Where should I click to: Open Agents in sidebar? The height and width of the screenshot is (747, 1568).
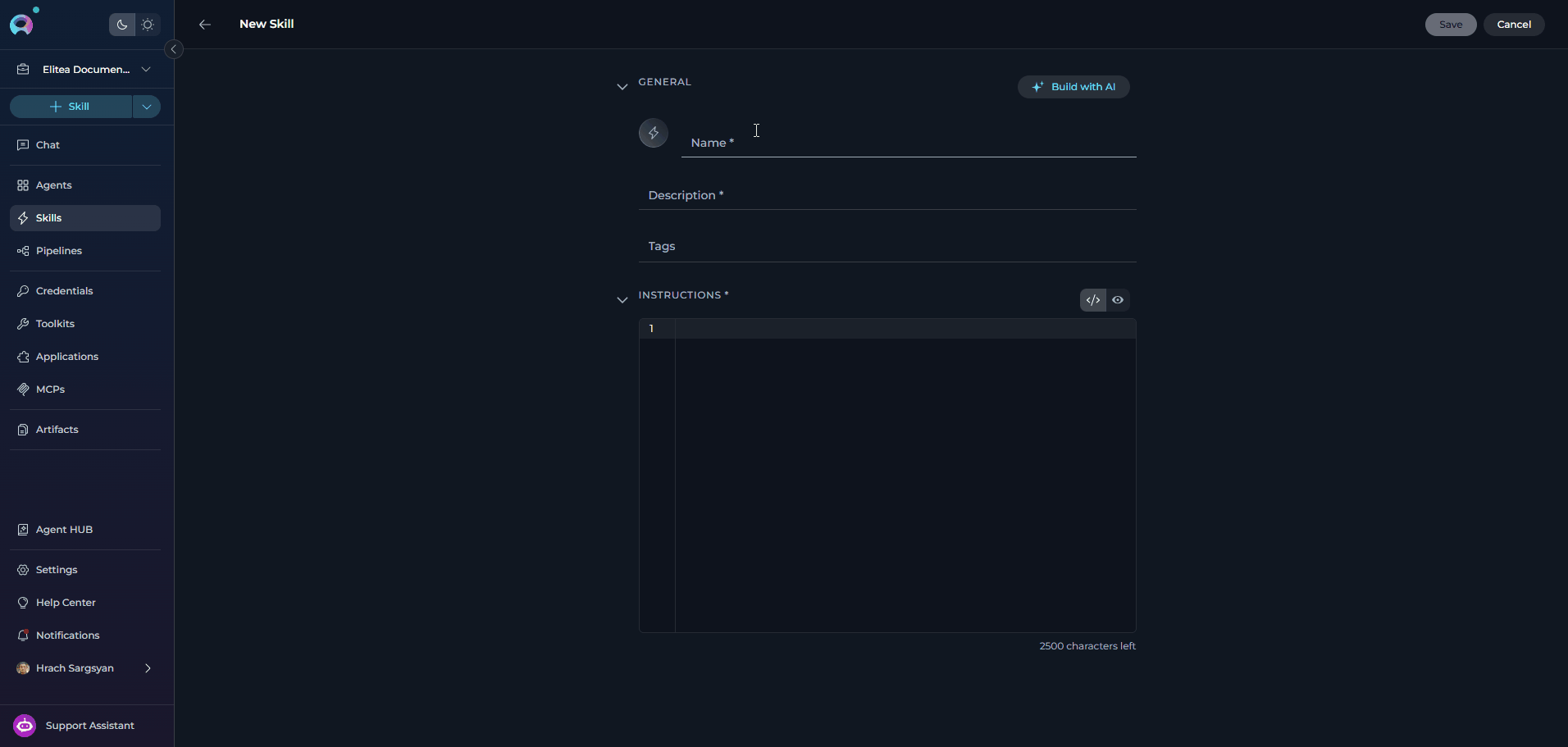click(x=85, y=185)
